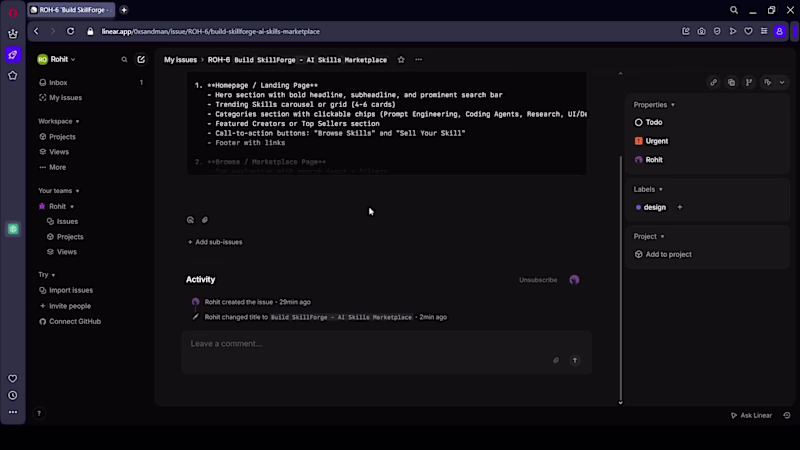
Task: Click Add sub-issues button
Action: pos(215,242)
